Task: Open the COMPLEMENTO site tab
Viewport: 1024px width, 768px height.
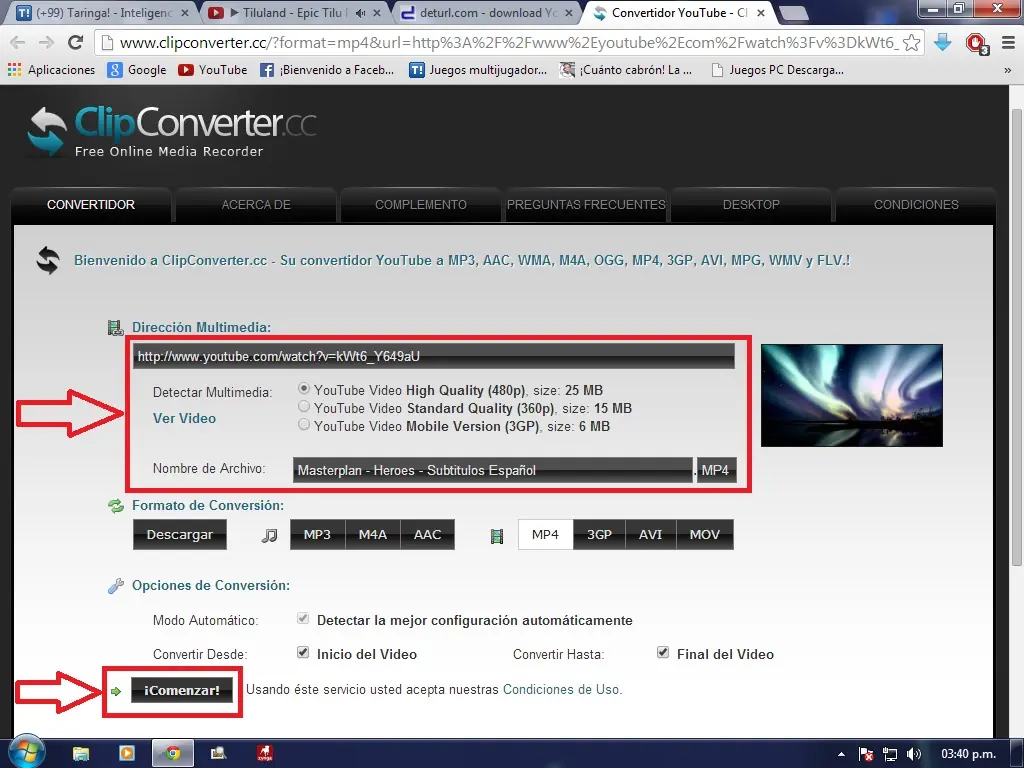Action: coord(421,204)
